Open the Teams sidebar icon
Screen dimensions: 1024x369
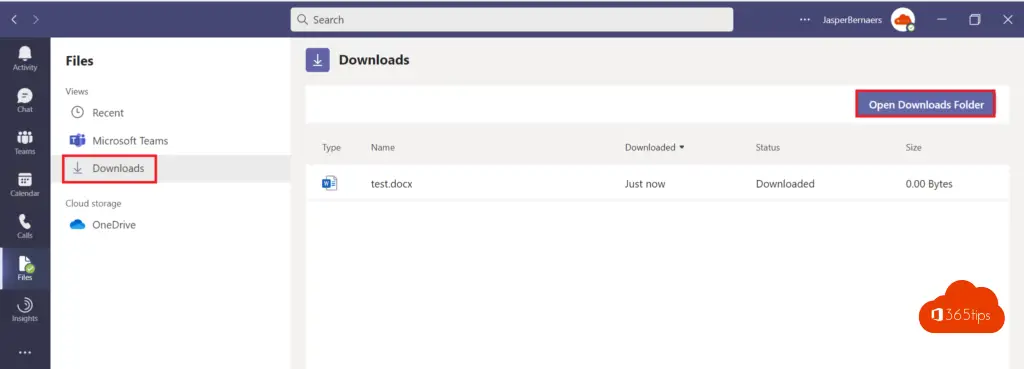(25, 142)
